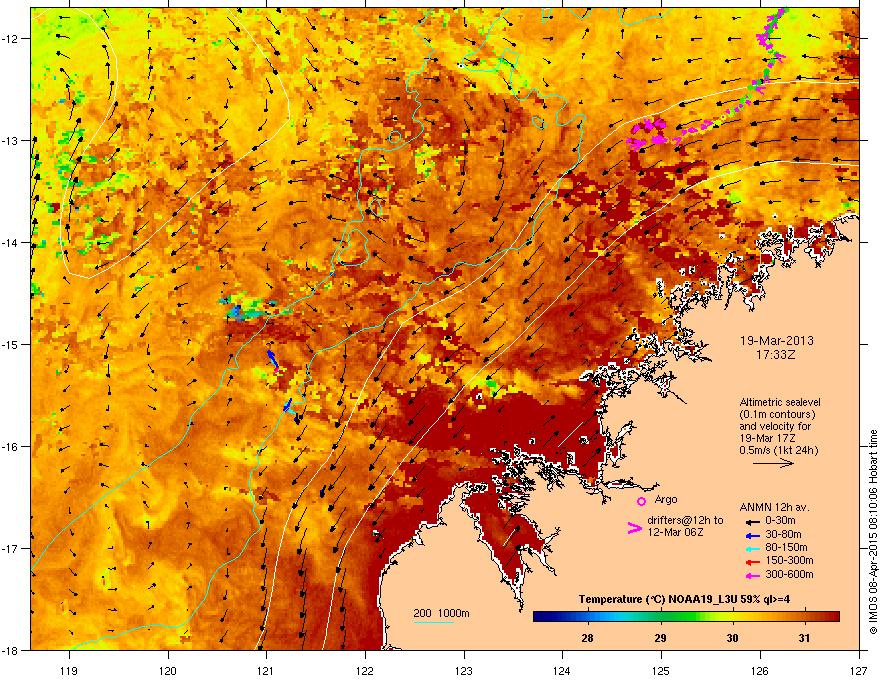The width and height of the screenshot is (880, 680).
Task: Click the '19-Mar 17Z' text
Action: [767, 438]
